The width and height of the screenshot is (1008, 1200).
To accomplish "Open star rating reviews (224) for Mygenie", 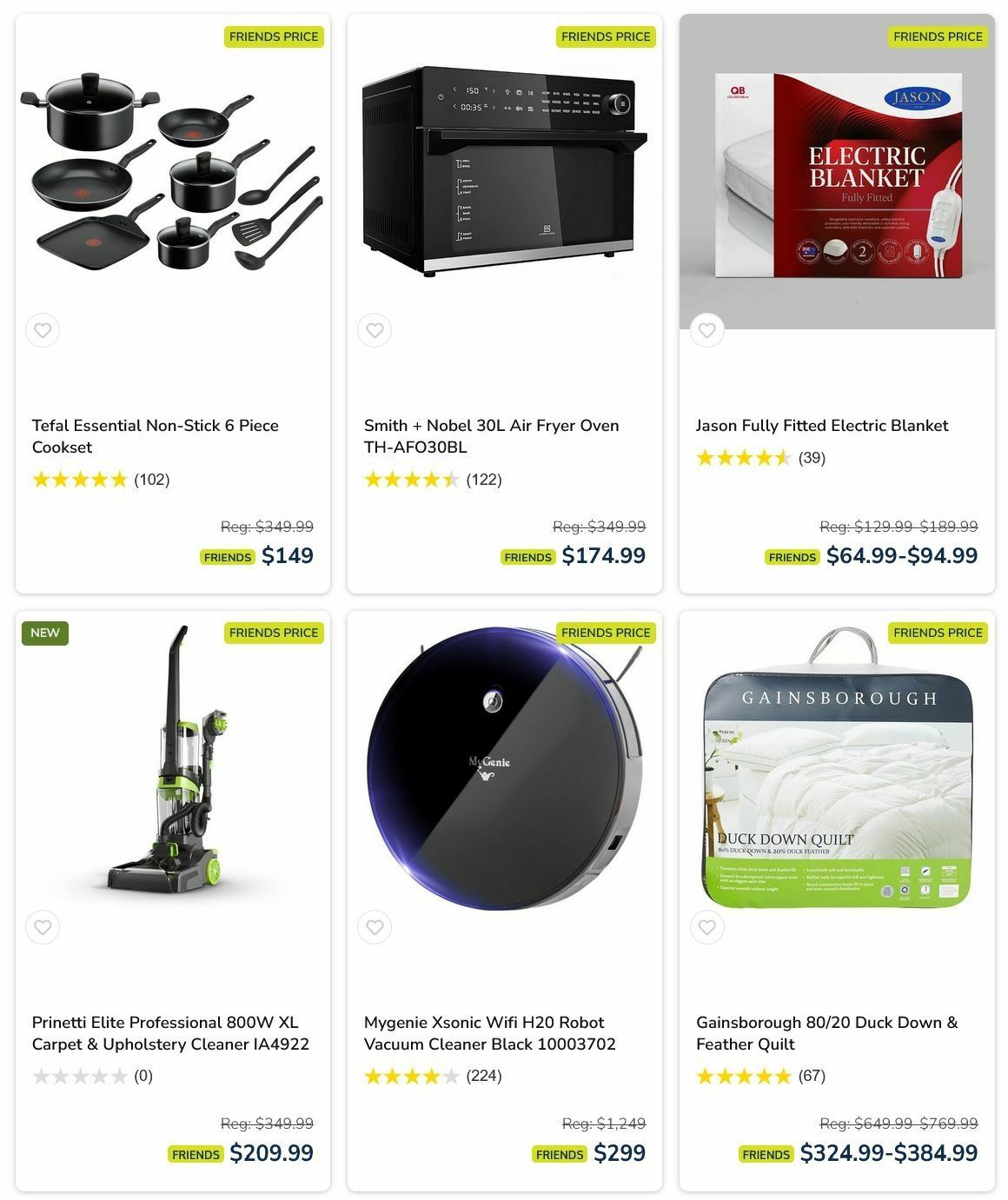I will [x=433, y=1077].
